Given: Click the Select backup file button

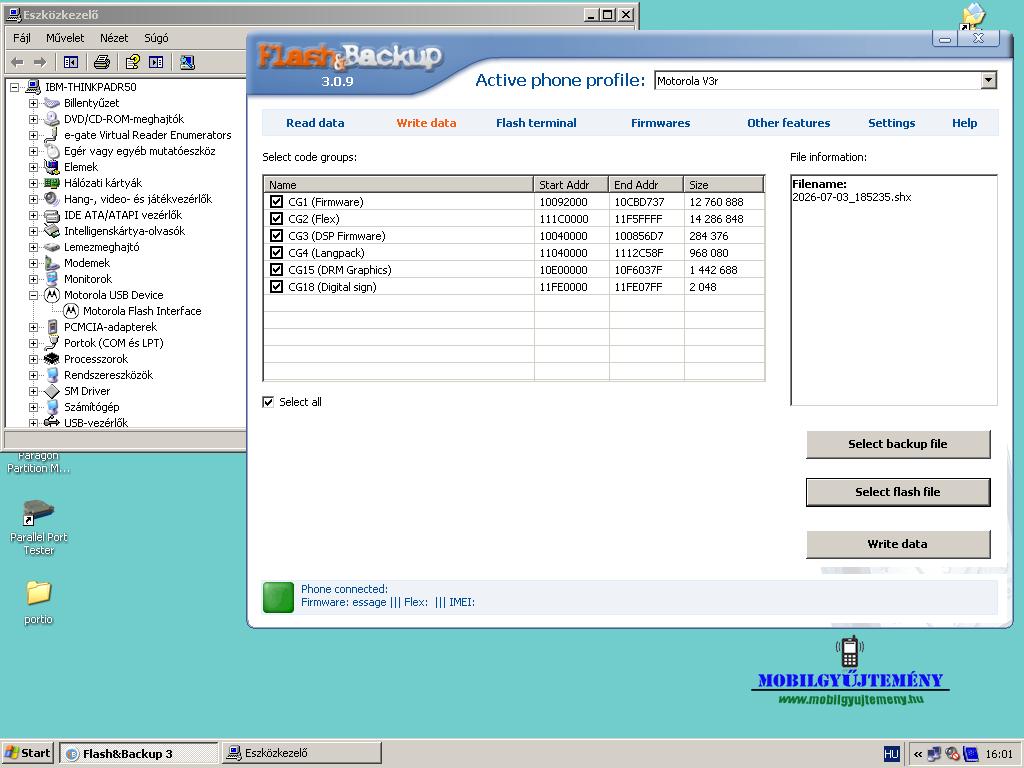Looking at the screenshot, I should click(898, 444).
